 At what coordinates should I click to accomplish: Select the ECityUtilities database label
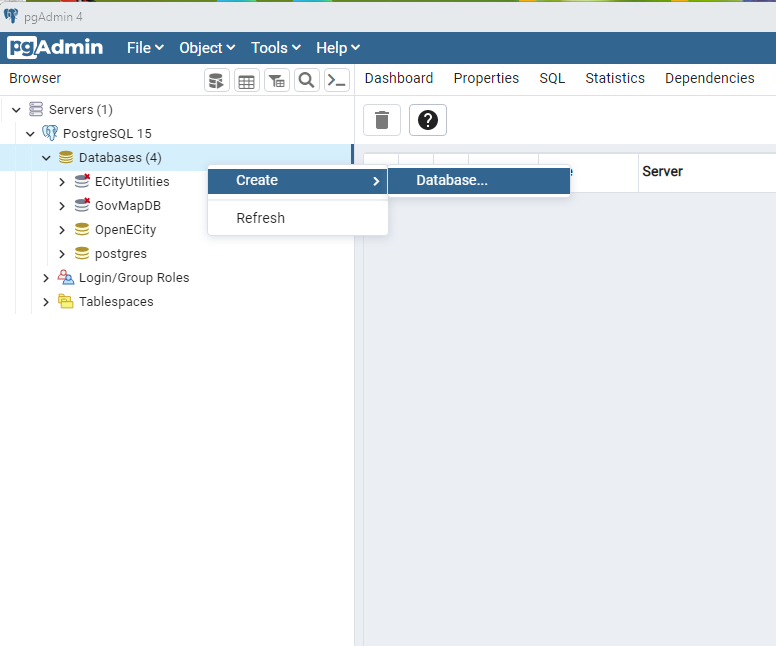[x=132, y=182]
